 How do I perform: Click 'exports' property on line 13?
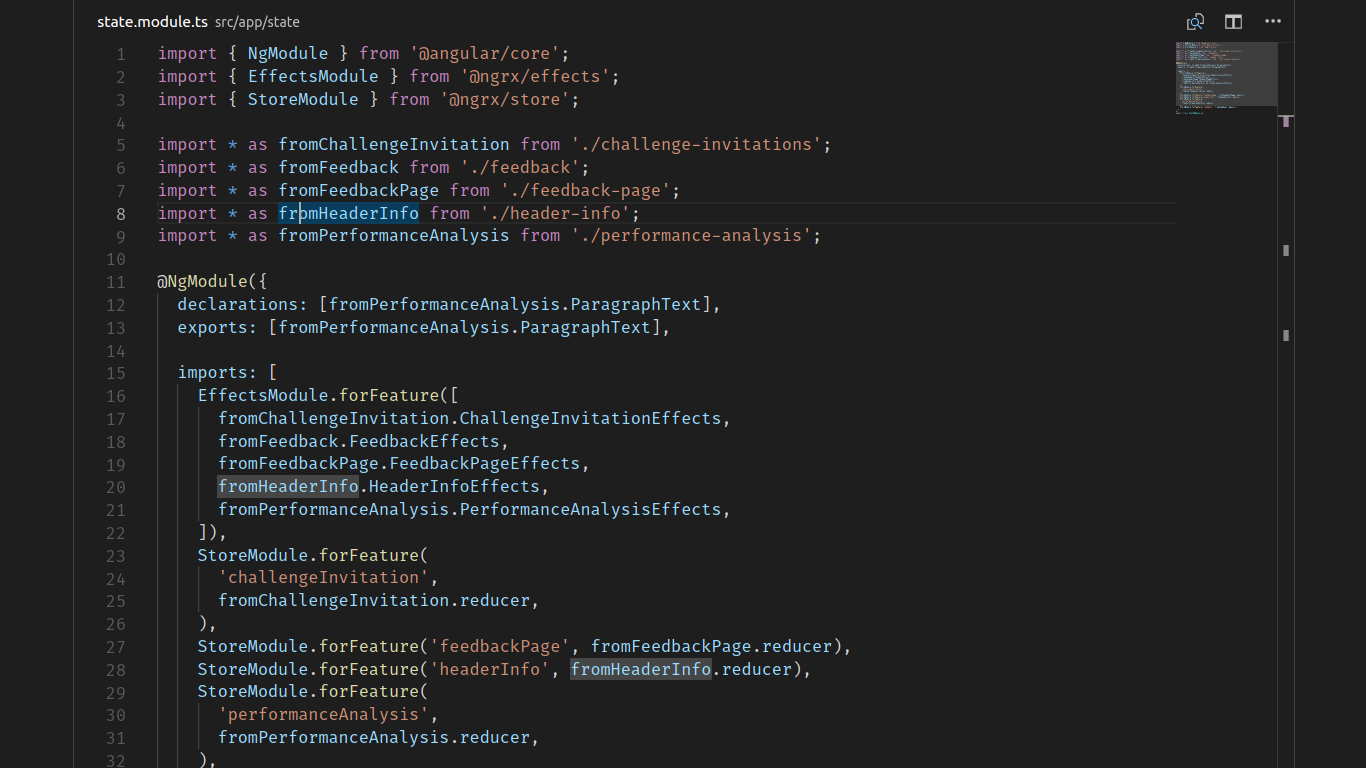pos(213,327)
